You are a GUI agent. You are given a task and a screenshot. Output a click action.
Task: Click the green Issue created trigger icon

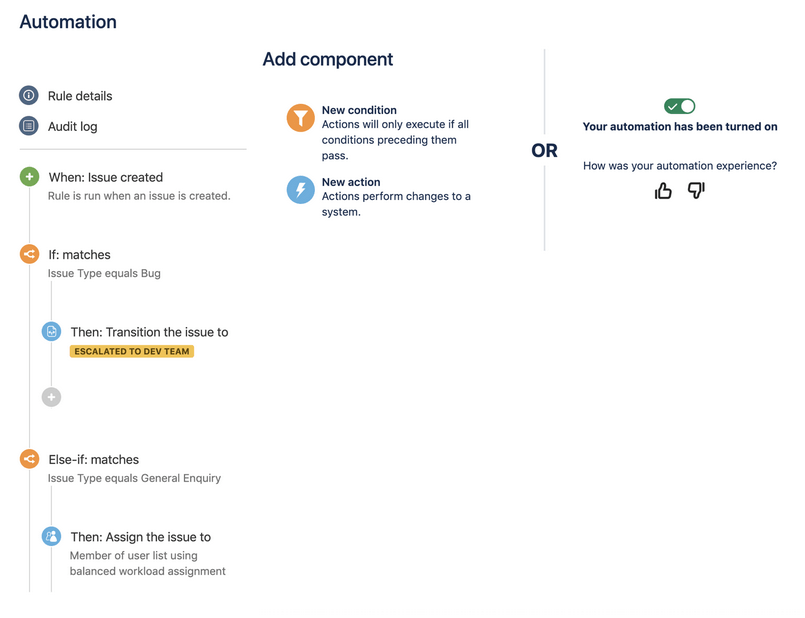point(29,177)
